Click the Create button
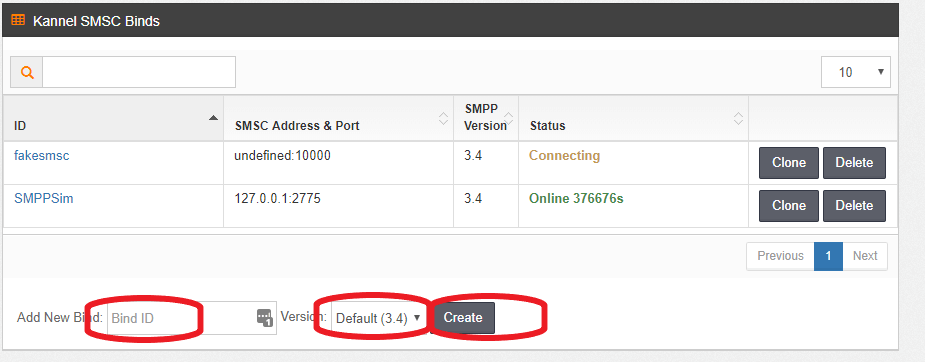This screenshot has height=362, width=925. pyautogui.click(x=463, y=318)
